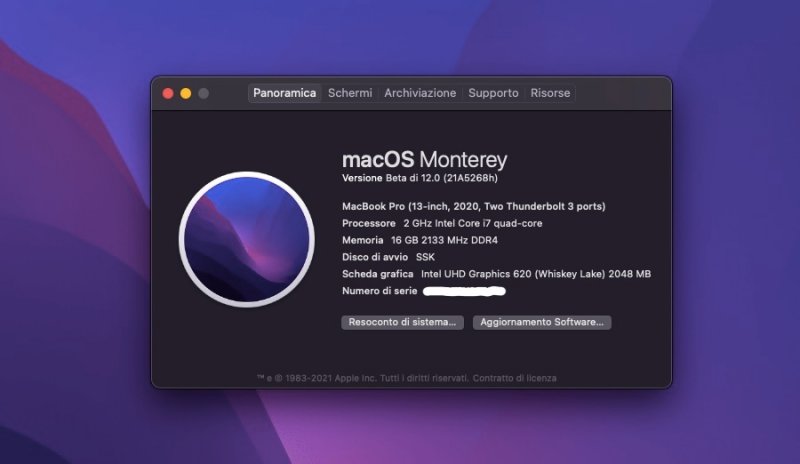Viewport: 800px width, 464px height.
Task: Open the Archiviazione tab
Action: tap(420, 93)
